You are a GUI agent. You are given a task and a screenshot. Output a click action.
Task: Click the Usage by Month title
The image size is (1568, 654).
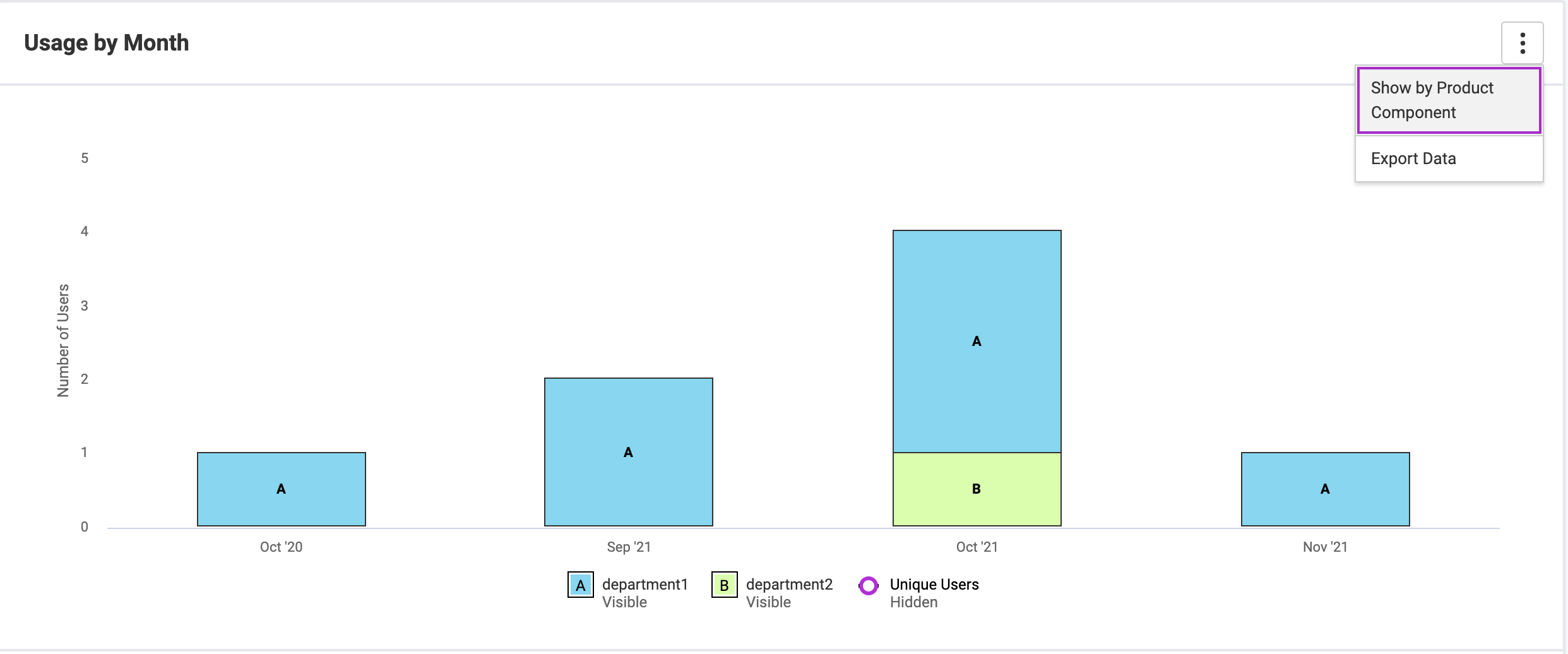coord(107,43)
